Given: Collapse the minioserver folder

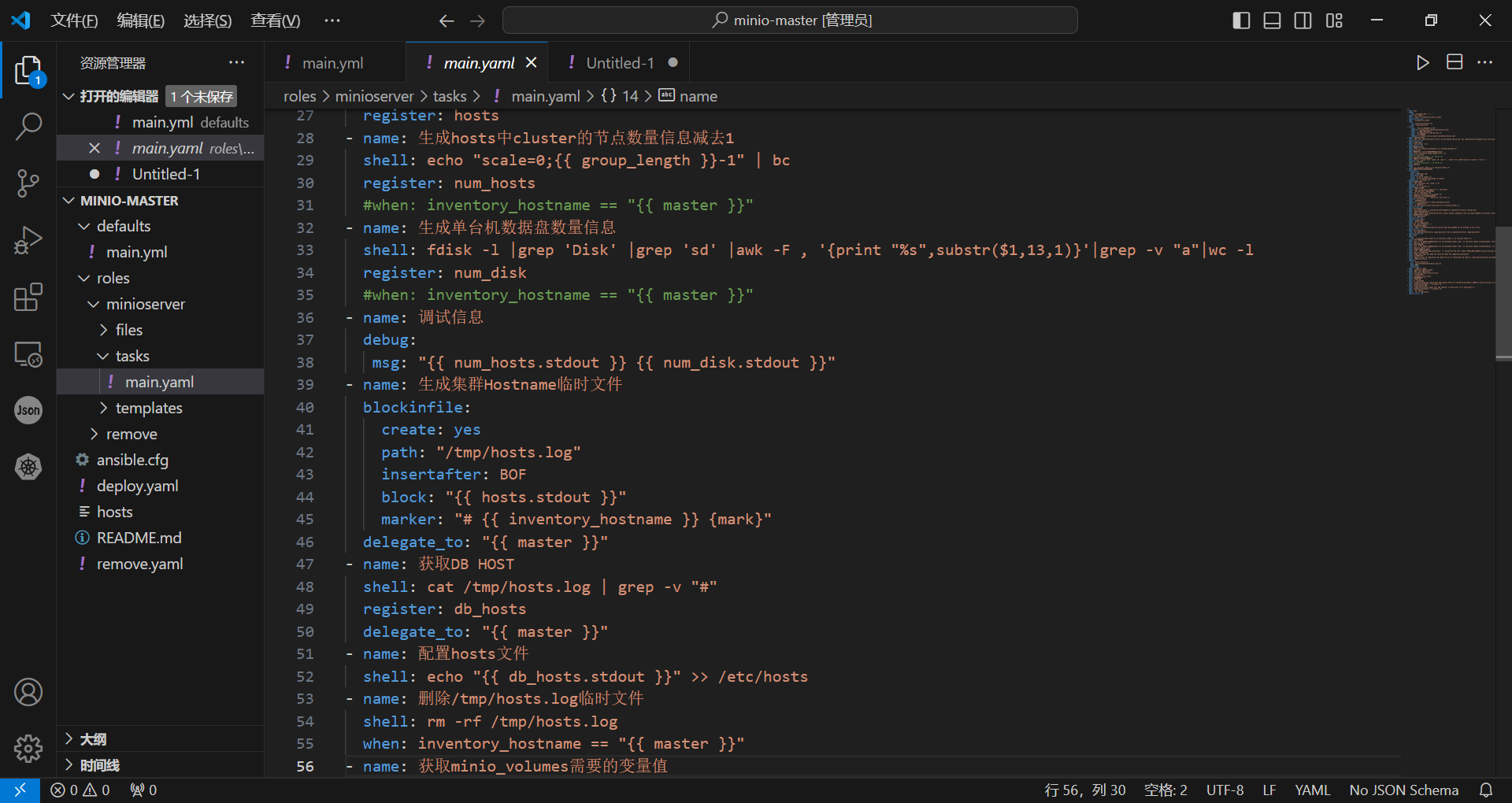Looking at the screenshot, I should pyautogui.click(x=145, y=304).
